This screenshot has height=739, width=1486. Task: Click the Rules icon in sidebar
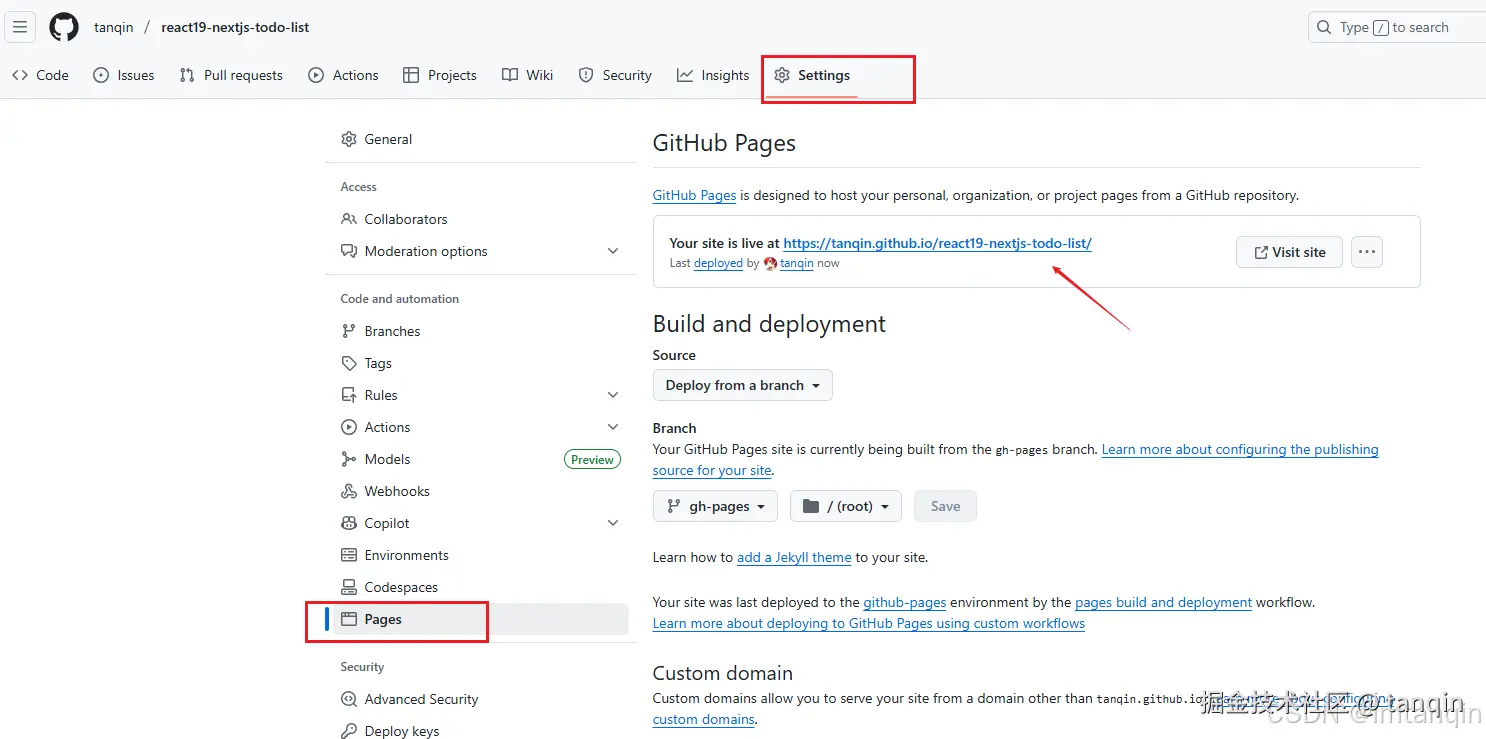point(349,395)
